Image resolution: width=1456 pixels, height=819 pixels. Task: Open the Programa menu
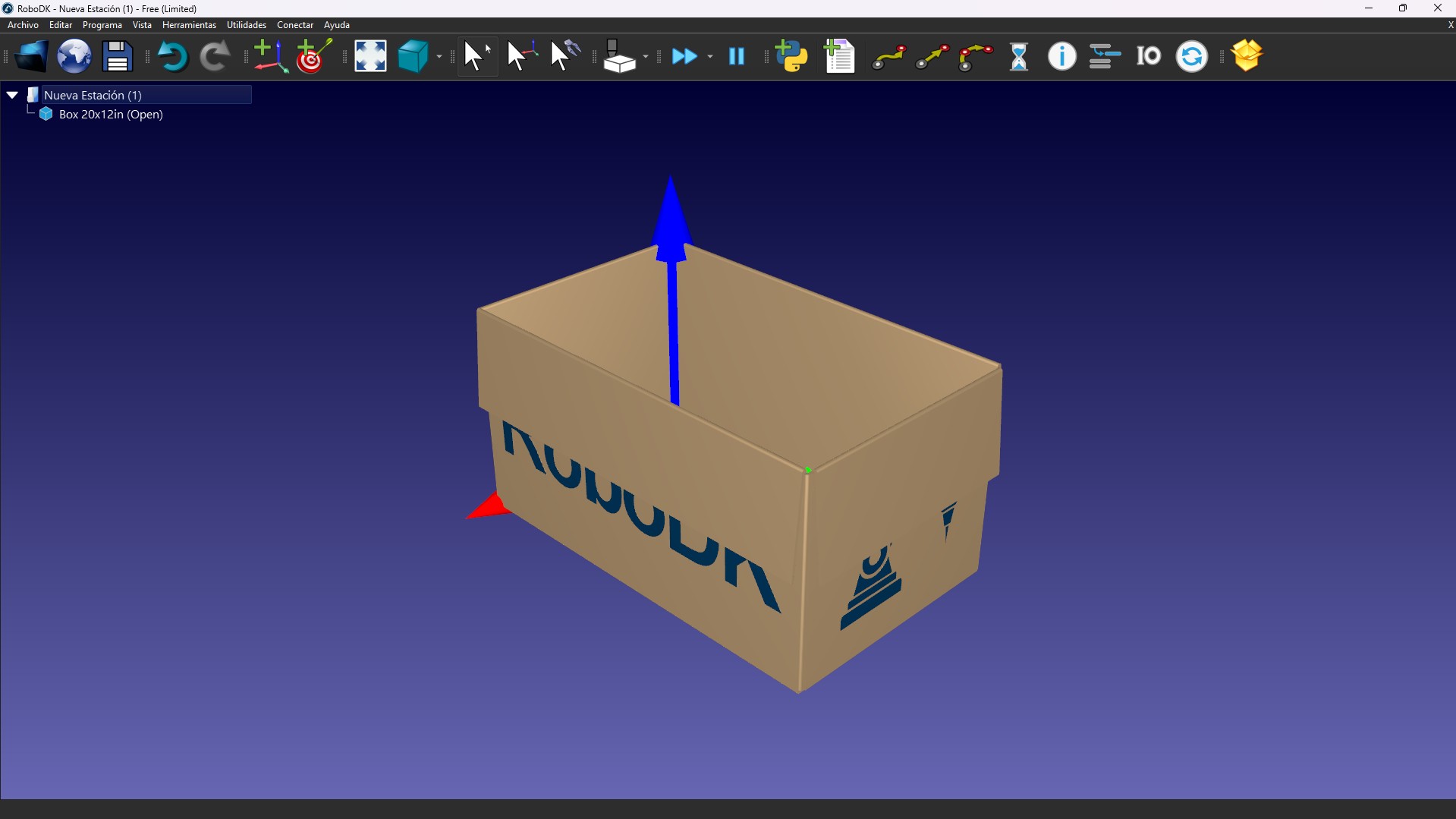coord(102,25)
